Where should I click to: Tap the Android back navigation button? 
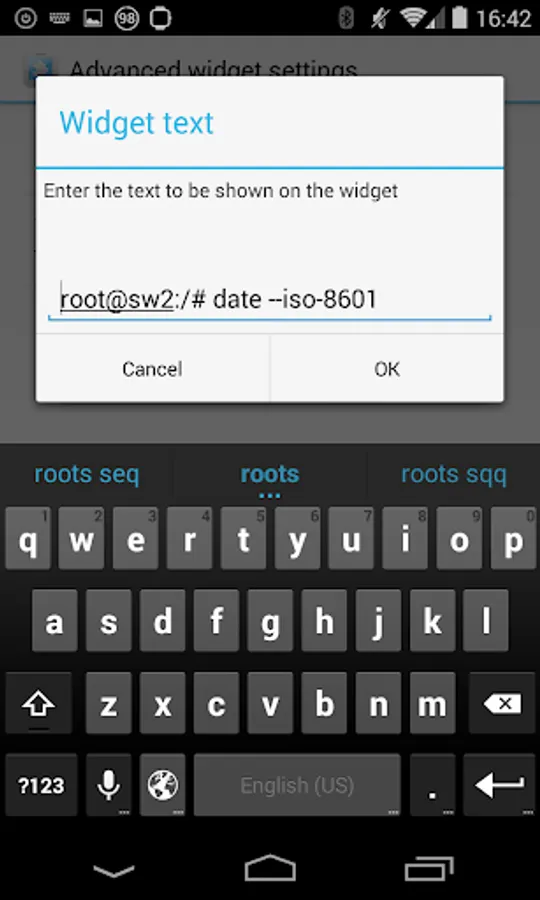pyautogui.click(x=114, y=871)
